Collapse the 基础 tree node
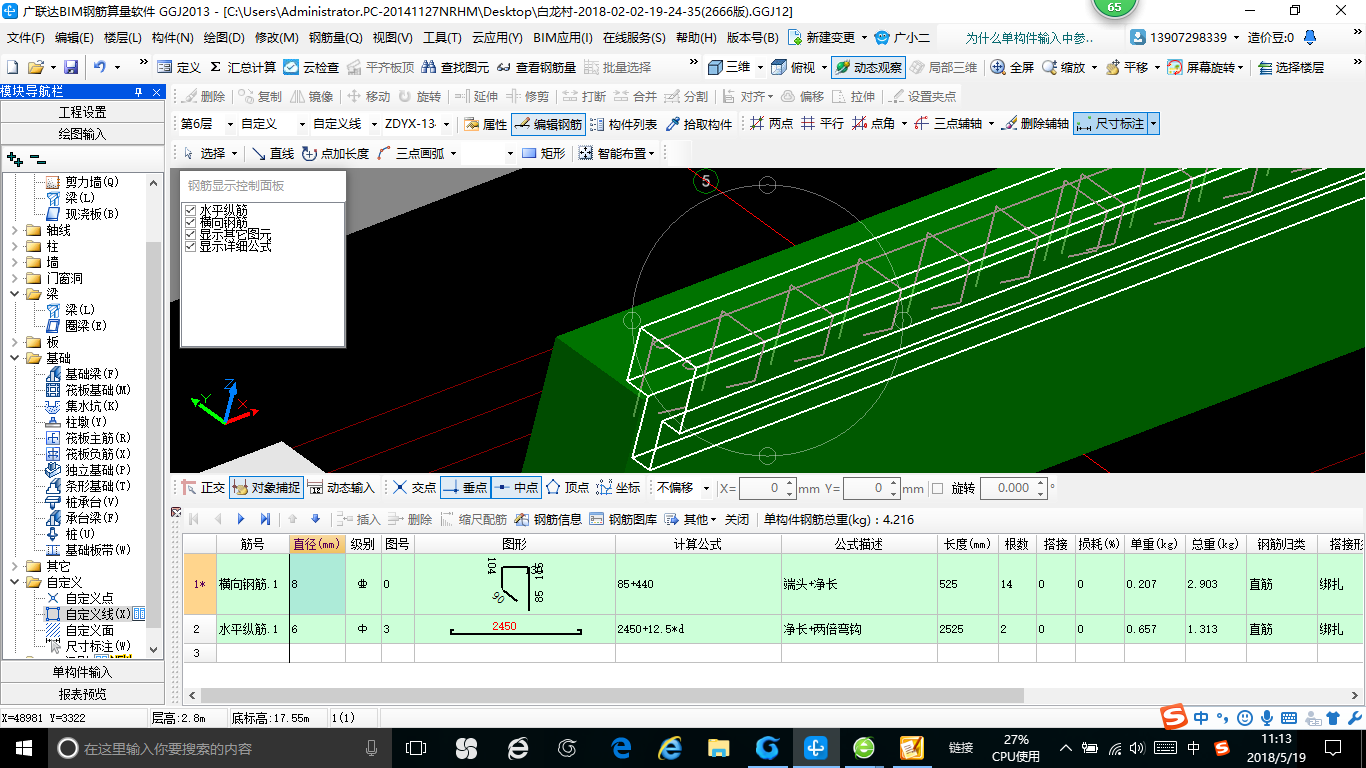 click(x=15, y=358)
